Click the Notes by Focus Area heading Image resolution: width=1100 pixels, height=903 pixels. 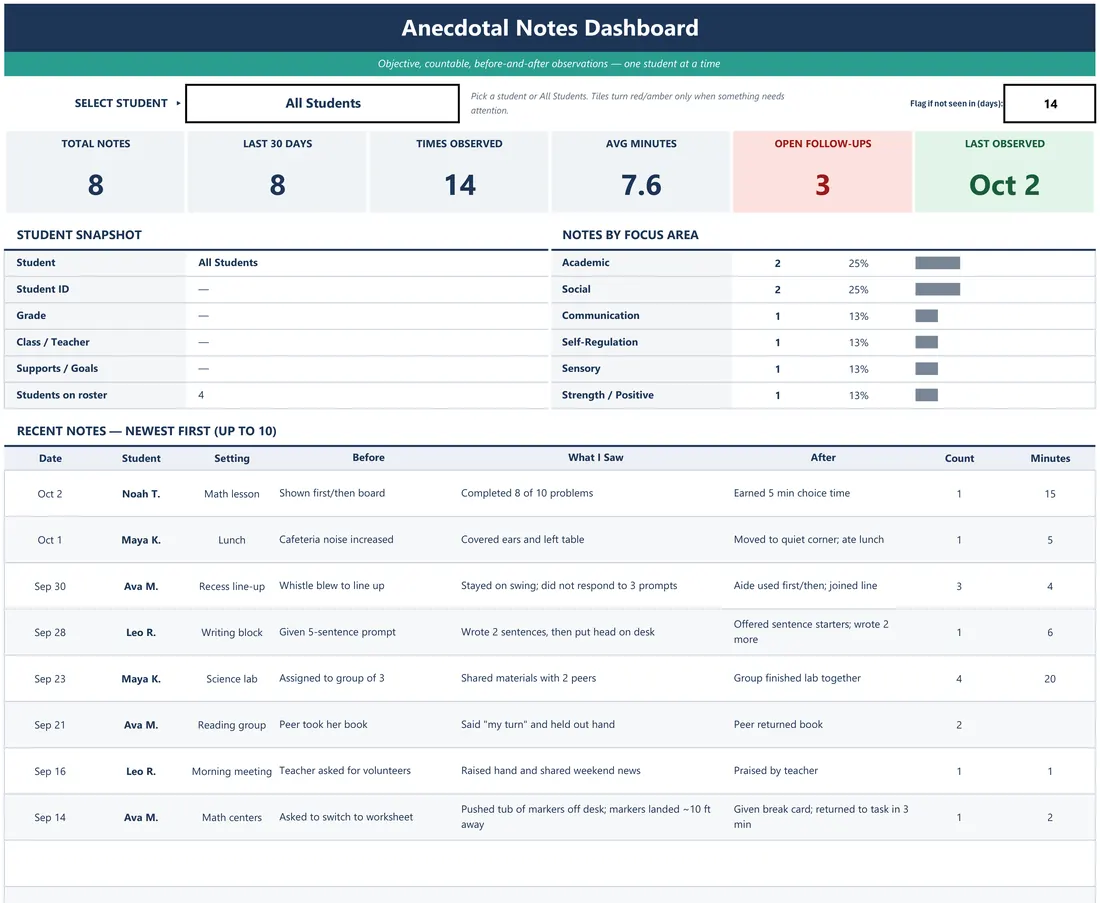click(x=630, y=235)
